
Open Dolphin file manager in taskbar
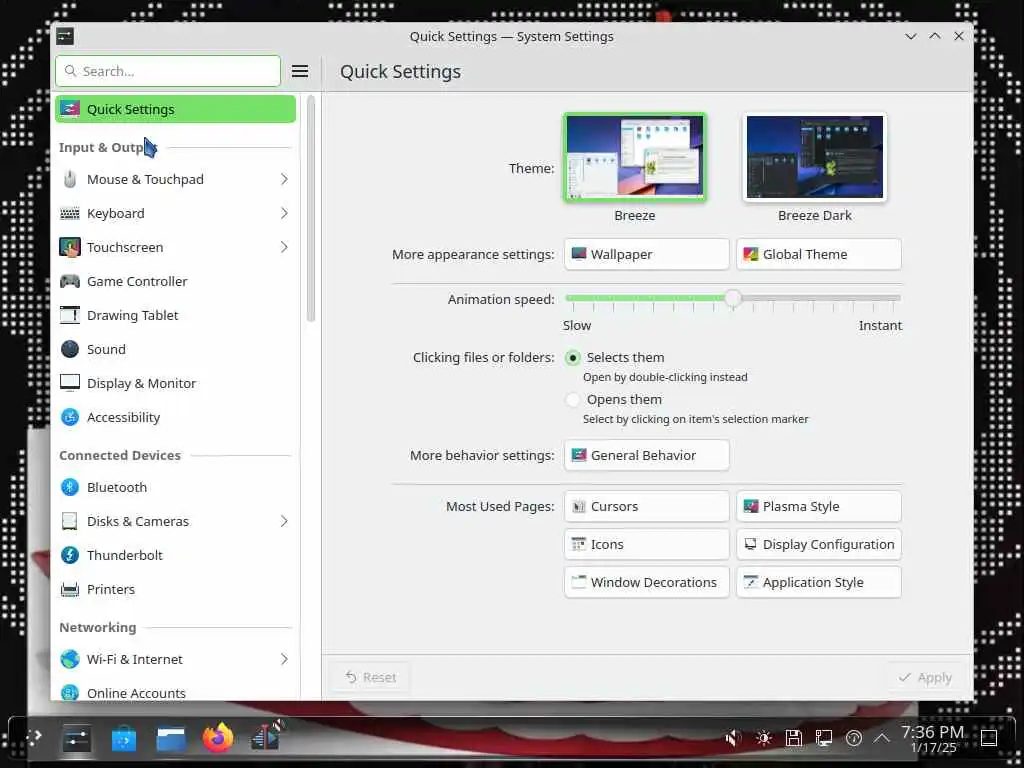(x=171, y=739)
